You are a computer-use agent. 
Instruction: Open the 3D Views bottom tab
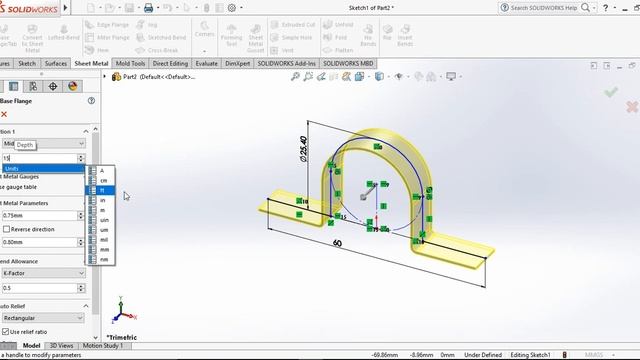coord(61,346)
